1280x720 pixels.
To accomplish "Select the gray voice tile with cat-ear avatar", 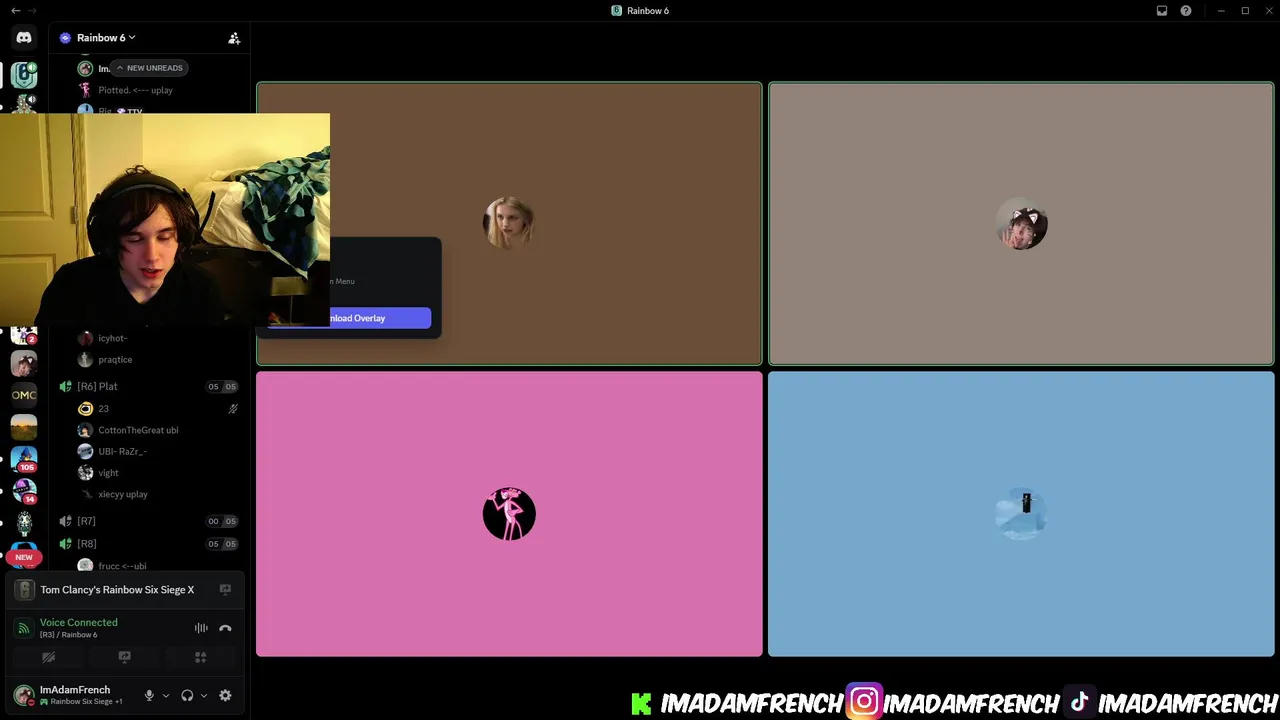I will click(1021, 224).
